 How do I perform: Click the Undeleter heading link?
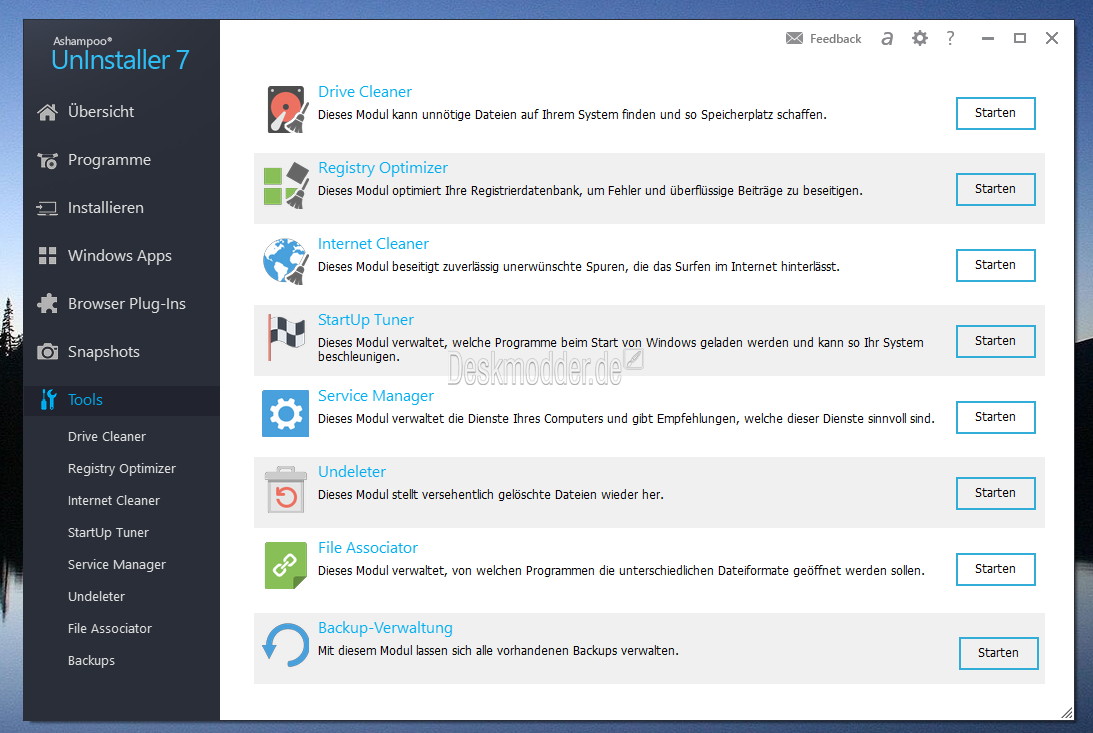352,472
